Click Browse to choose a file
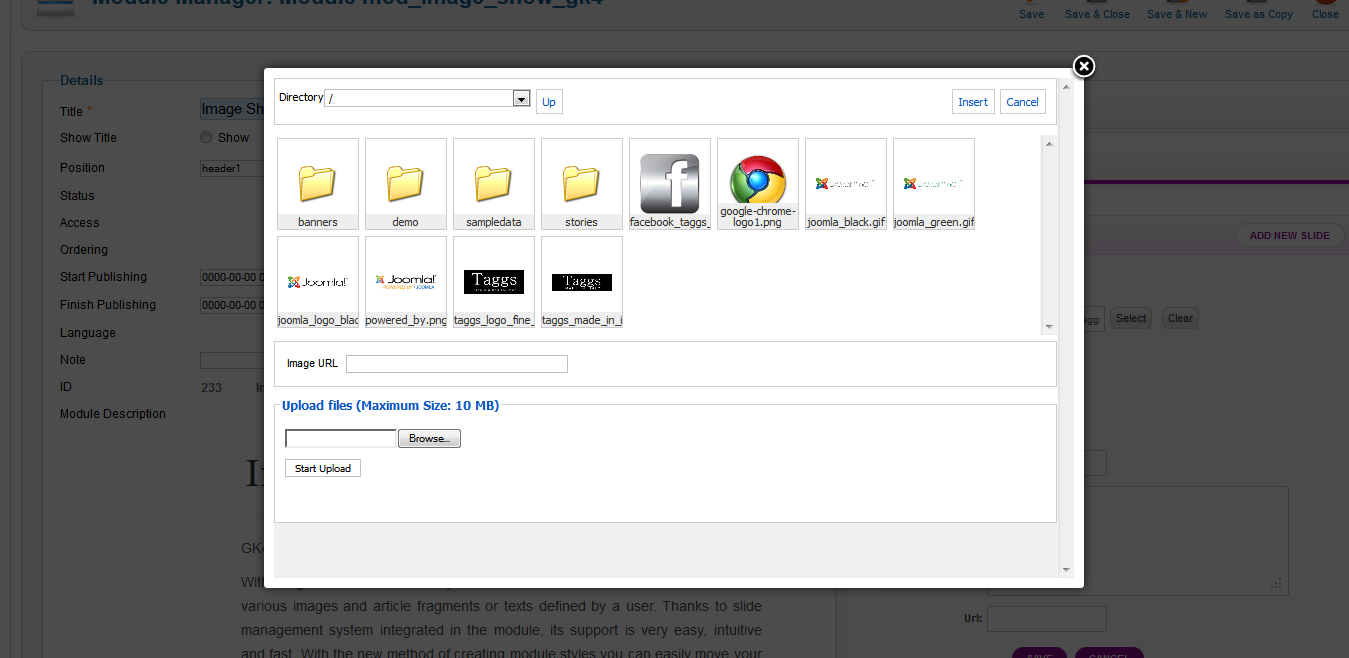The image size is (1349, 658). tap(429, 438)
